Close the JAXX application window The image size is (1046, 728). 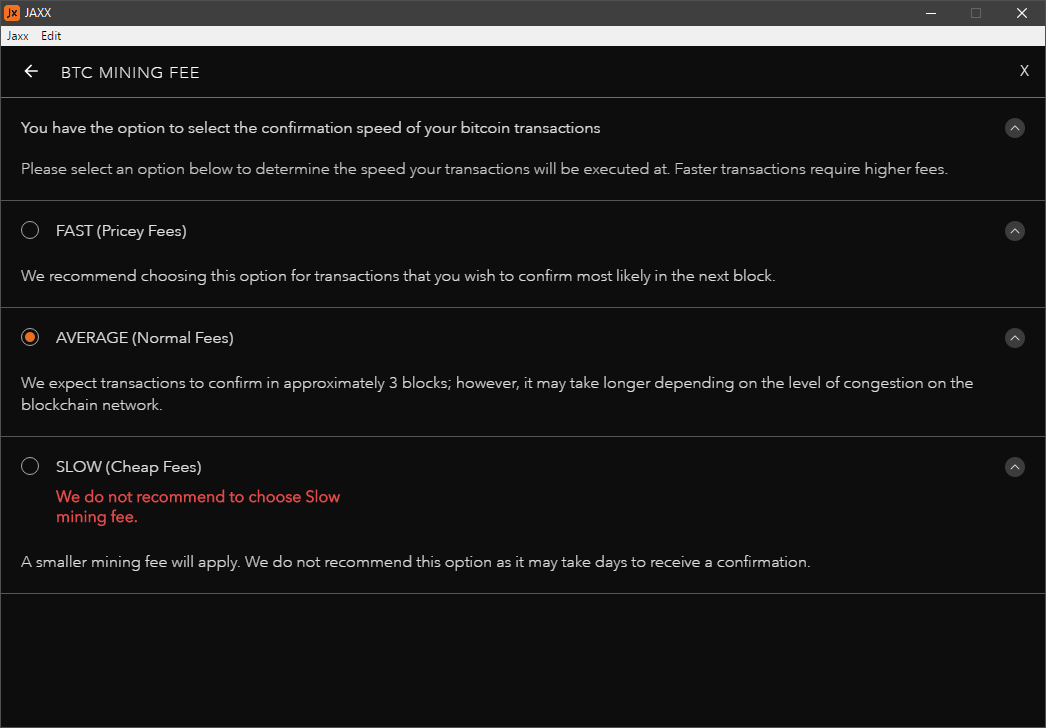(1021, 13)
